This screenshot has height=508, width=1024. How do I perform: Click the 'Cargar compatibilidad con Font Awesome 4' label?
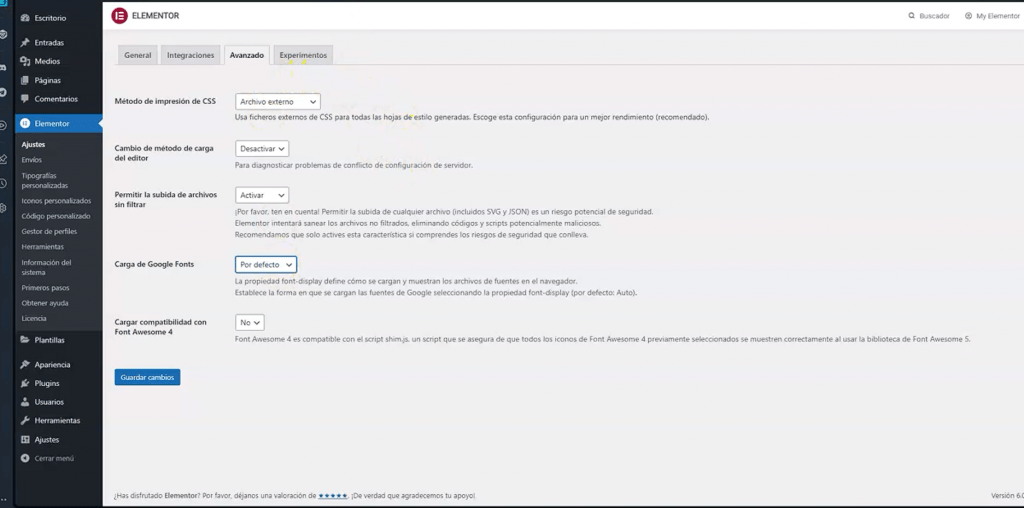click(x=161, y=327)
